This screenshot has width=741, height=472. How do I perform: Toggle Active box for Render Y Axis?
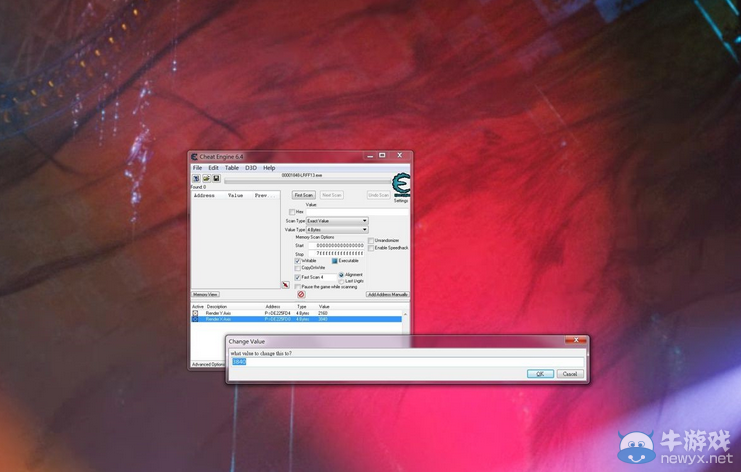pos(195,313)
